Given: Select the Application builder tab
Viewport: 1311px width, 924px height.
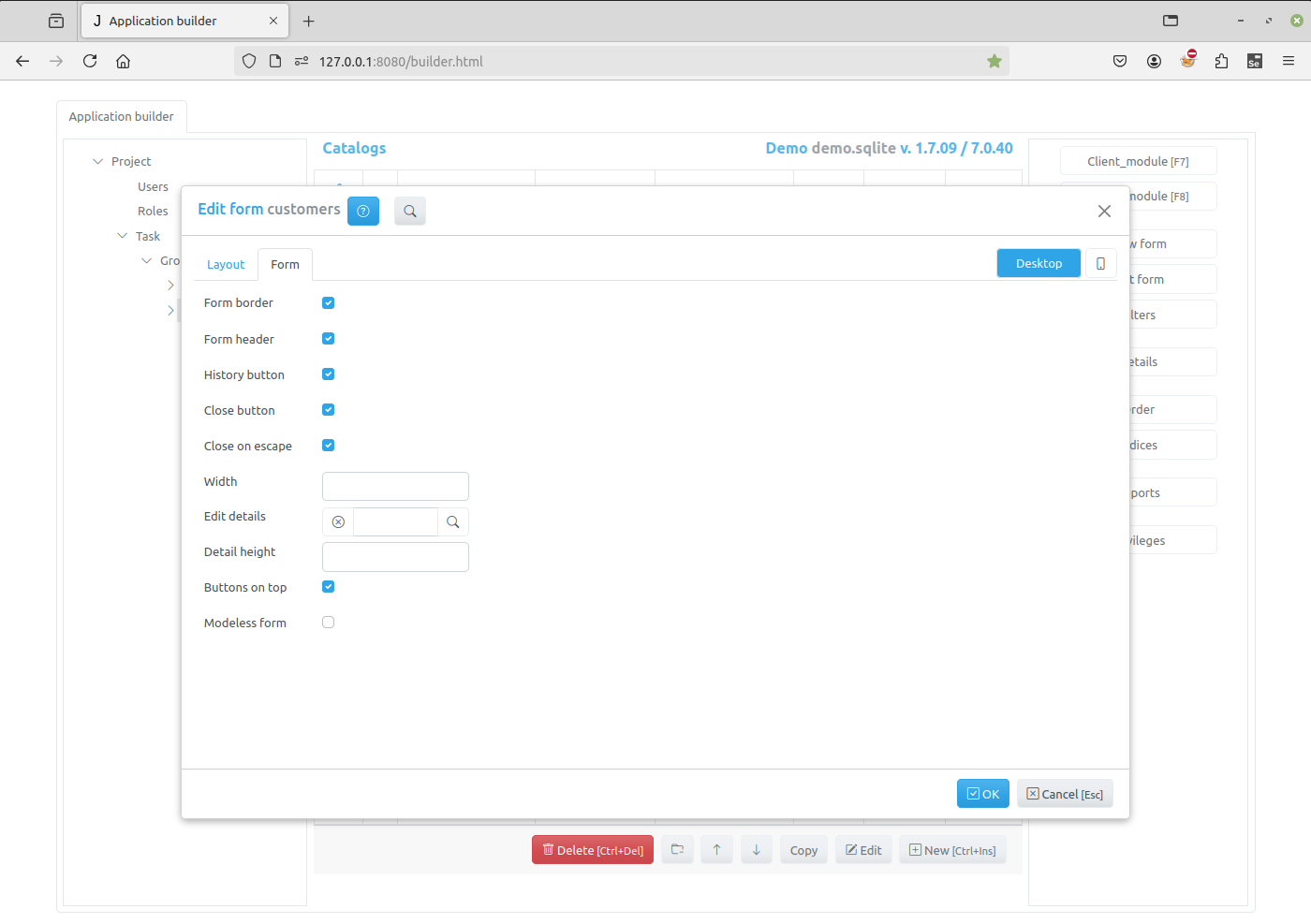Looking at the screenshot, I should pyautogui.click(x=122, y=116).
